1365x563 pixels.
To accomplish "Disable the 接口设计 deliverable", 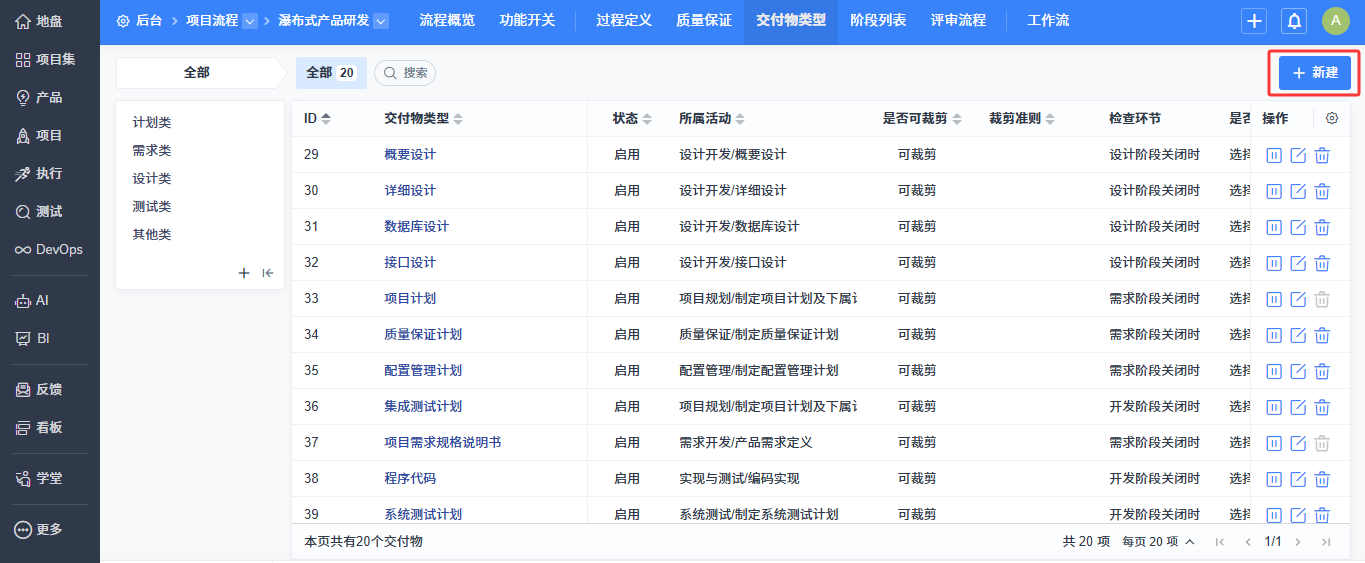I will pos(1274,263).
